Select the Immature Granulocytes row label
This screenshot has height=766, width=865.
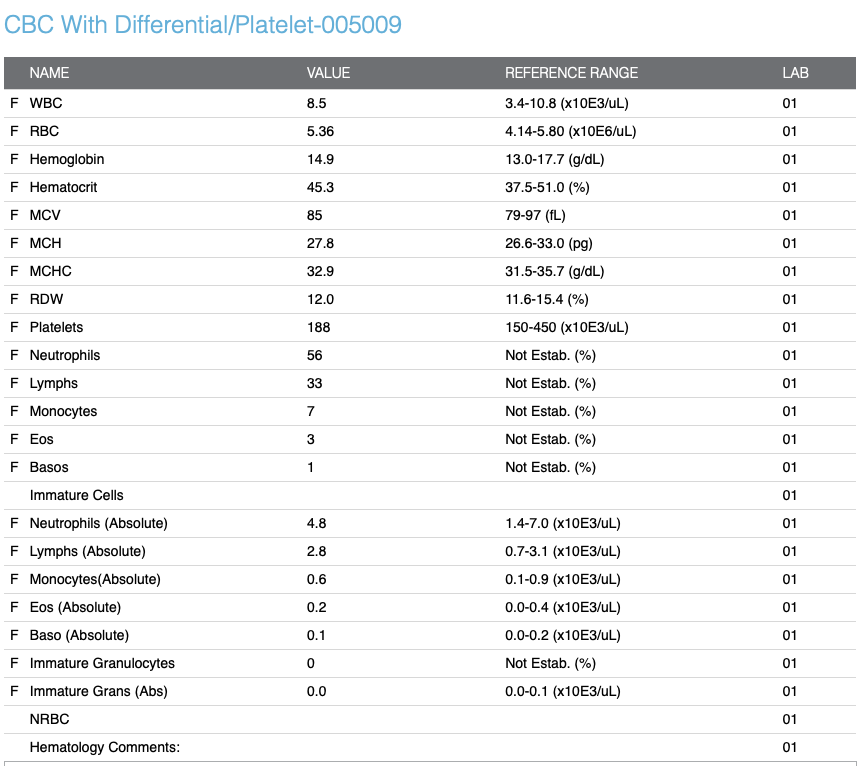tap(102, 663)
